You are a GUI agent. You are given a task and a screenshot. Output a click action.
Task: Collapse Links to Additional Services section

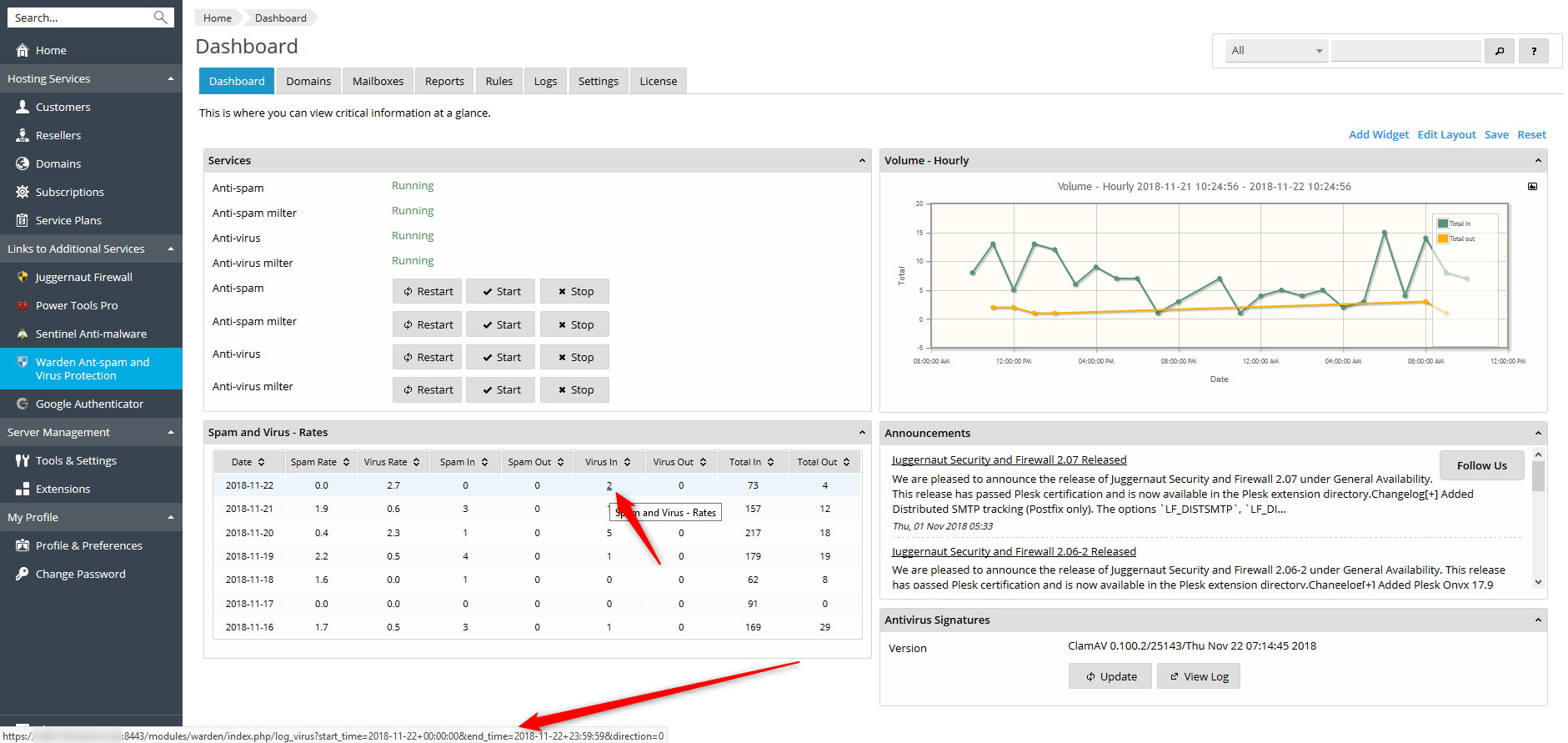click(171, 249)
